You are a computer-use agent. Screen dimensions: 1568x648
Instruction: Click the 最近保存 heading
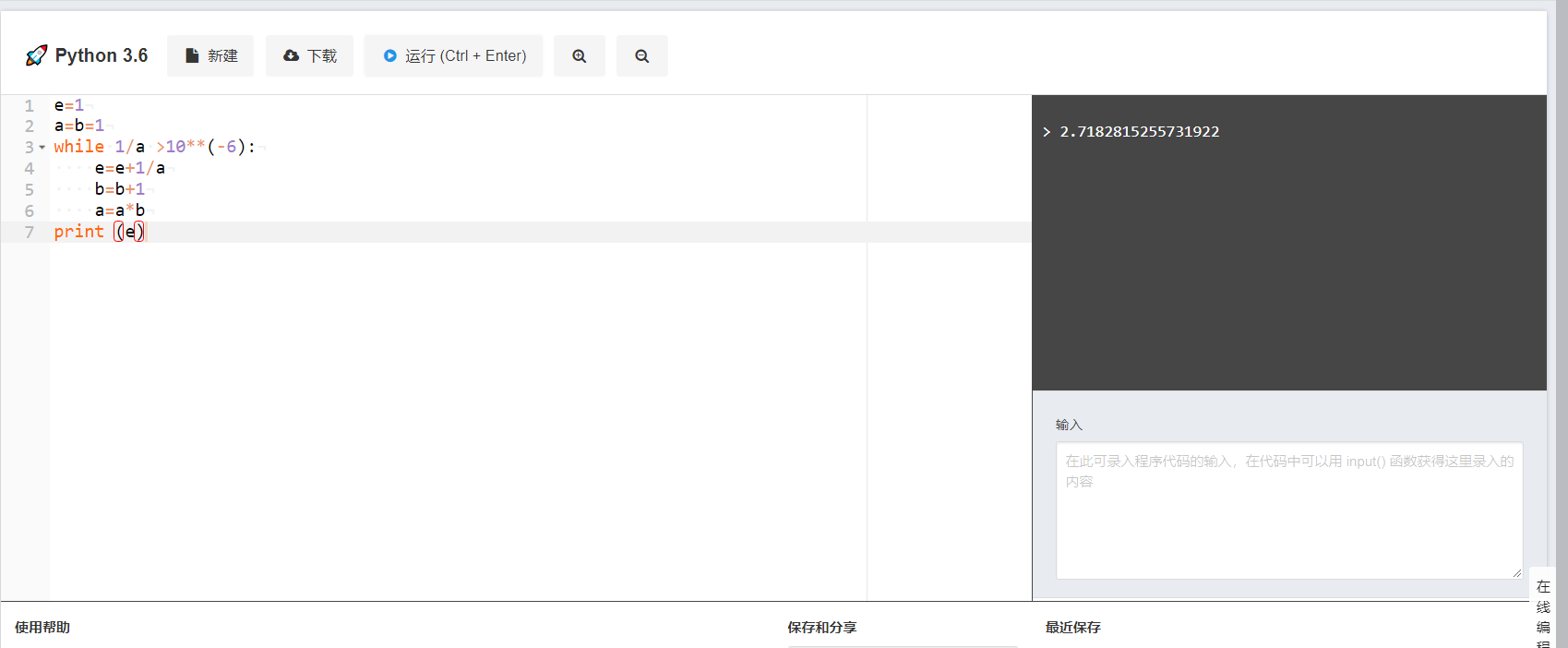coord(1073,628)
